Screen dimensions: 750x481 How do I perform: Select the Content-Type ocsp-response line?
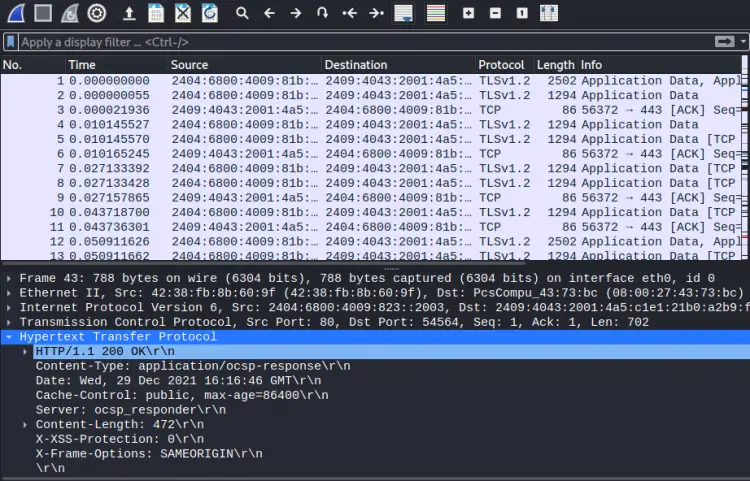193,366
